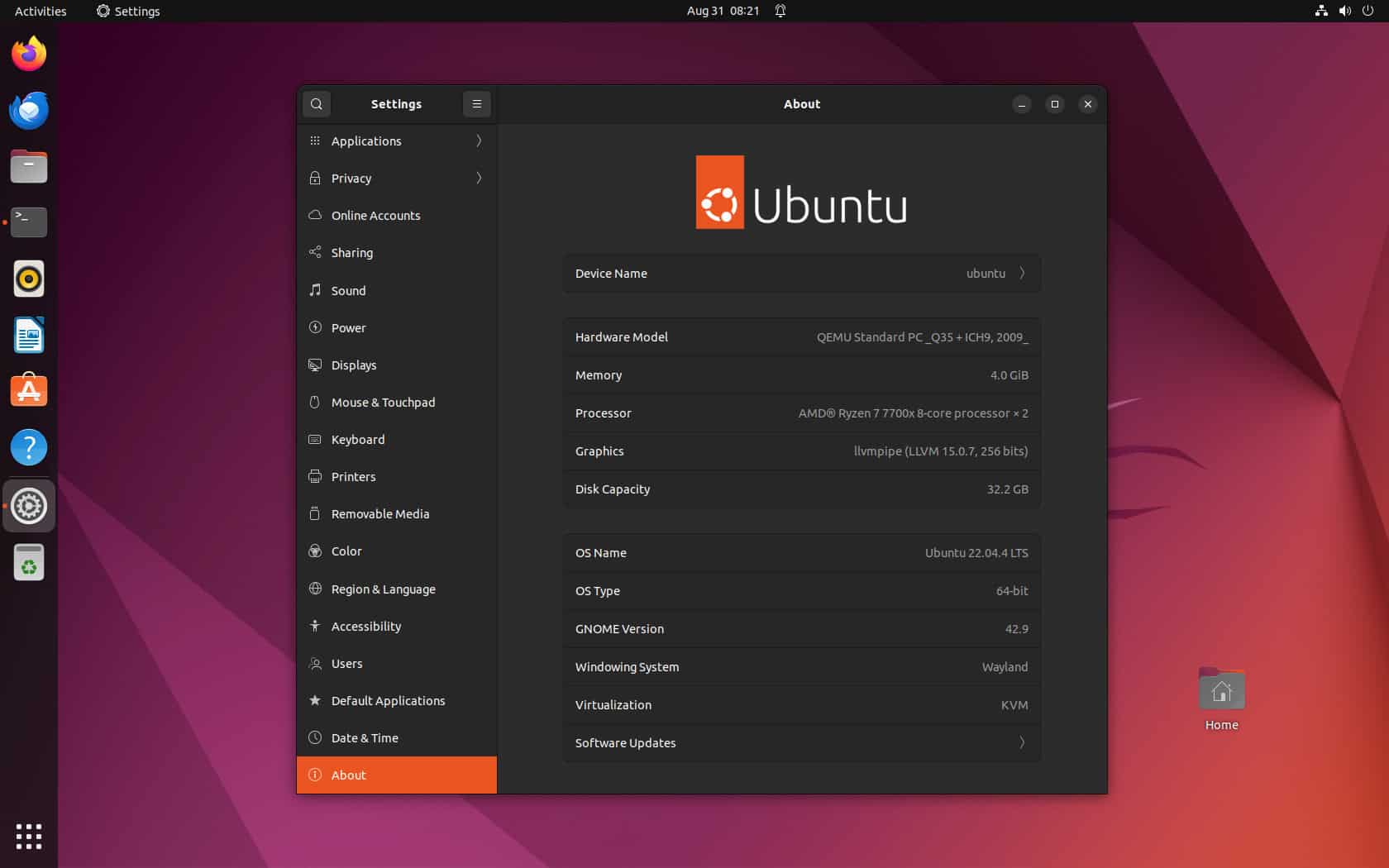Open the Terminal from the dock
The height and width of the screenshot is (868, 1389).
[x=29, y=222]
